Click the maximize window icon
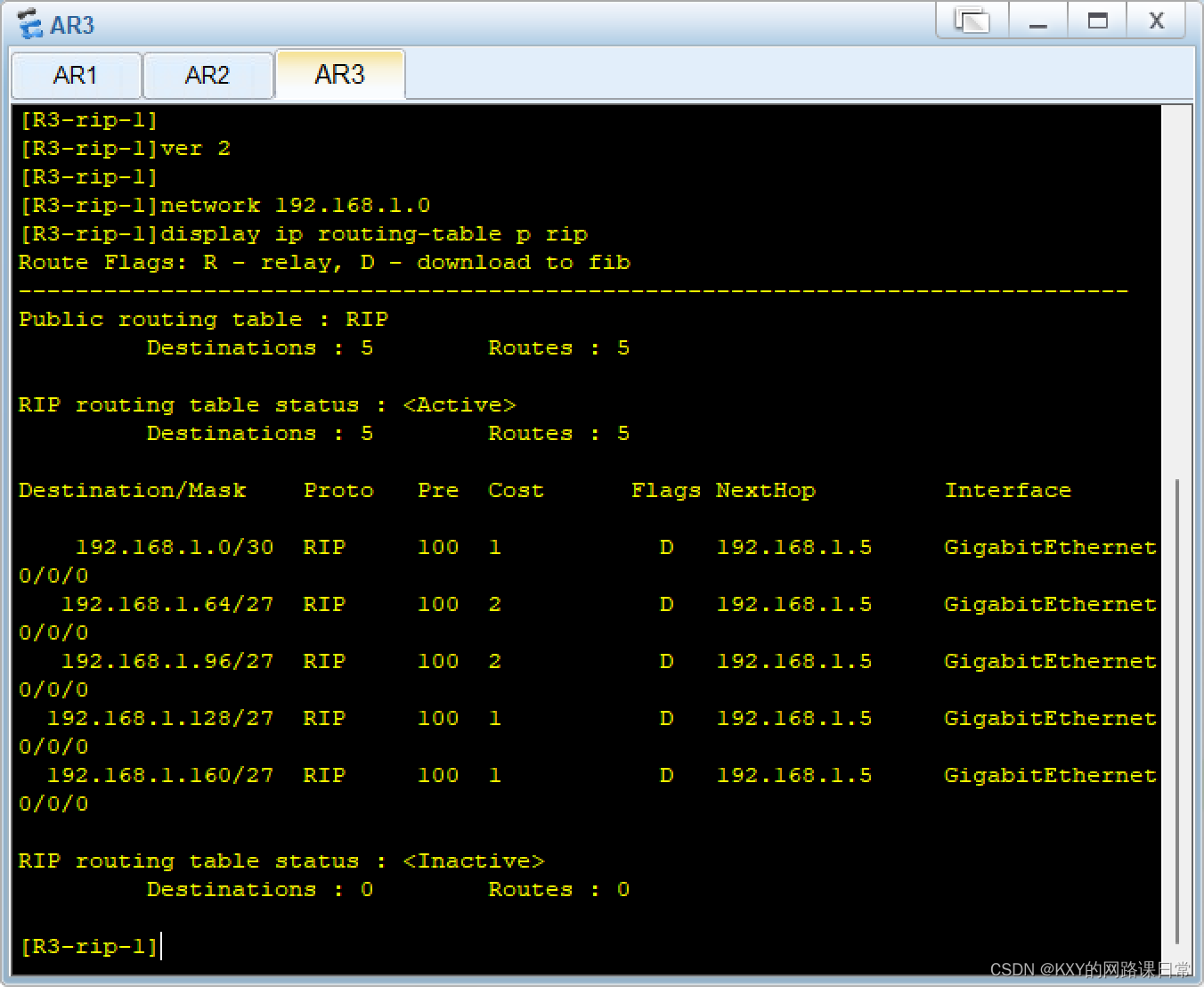Image resolution: width=1204 pixels, height=987 pixels. click(x=1096, y=20)
